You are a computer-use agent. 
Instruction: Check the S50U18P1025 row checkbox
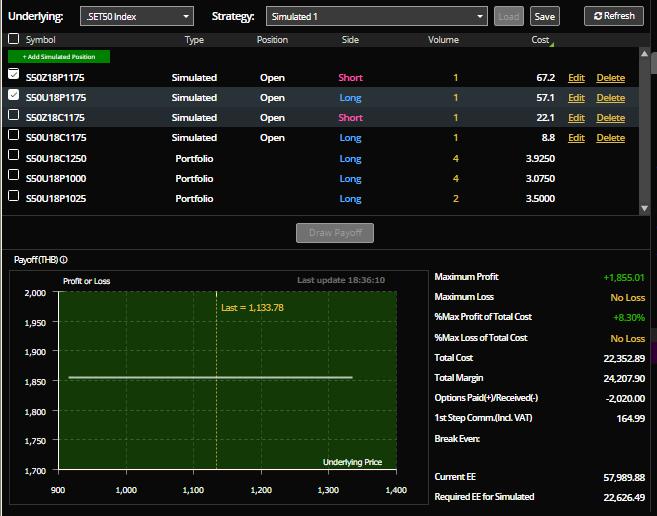point(13,195)
